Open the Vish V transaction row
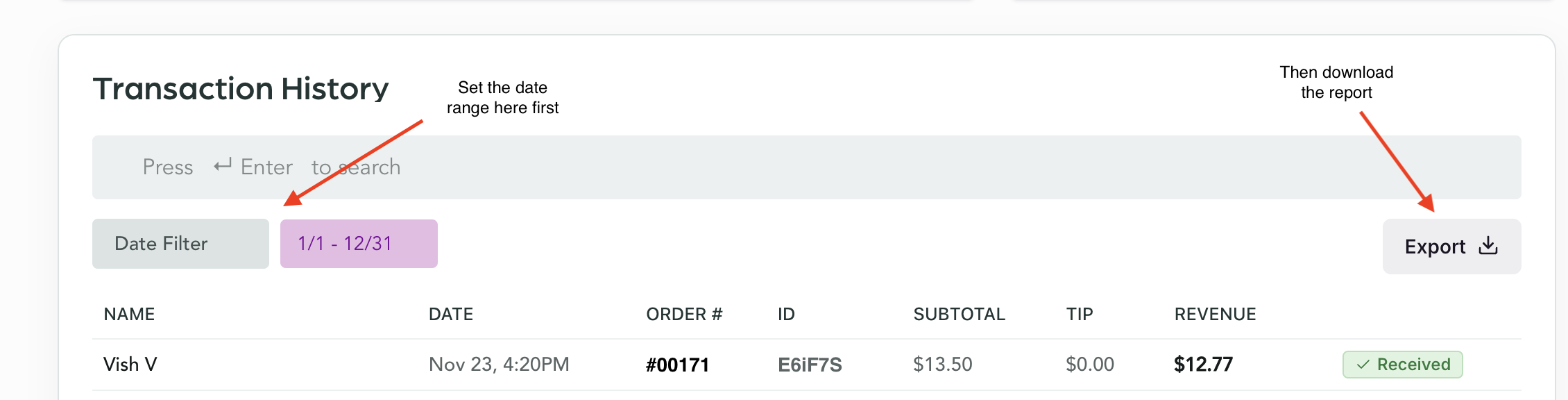Image resolution: width=1568 pixels, height=400 pixels. [130, 365]
